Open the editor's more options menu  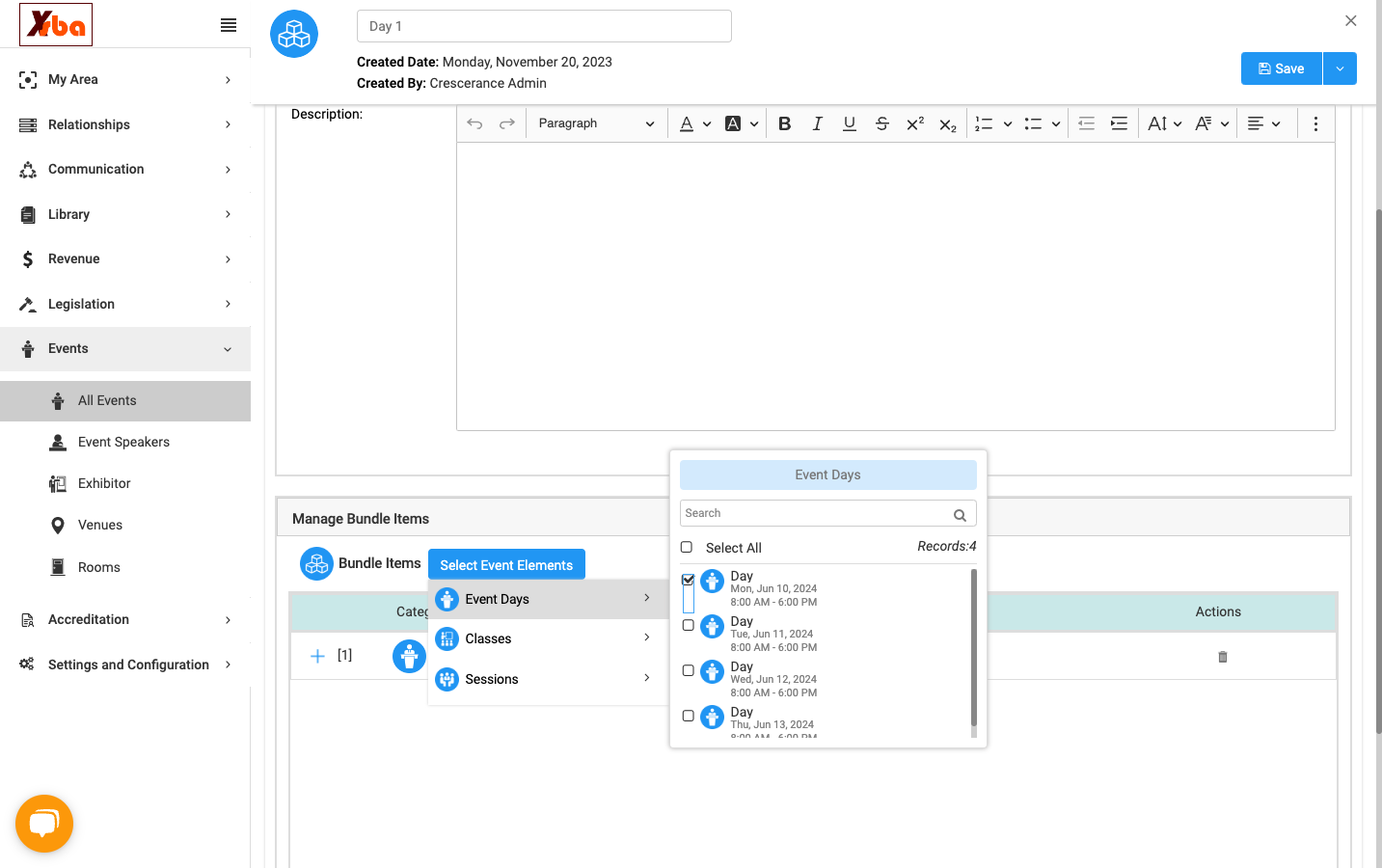[x=1315, y=123]
